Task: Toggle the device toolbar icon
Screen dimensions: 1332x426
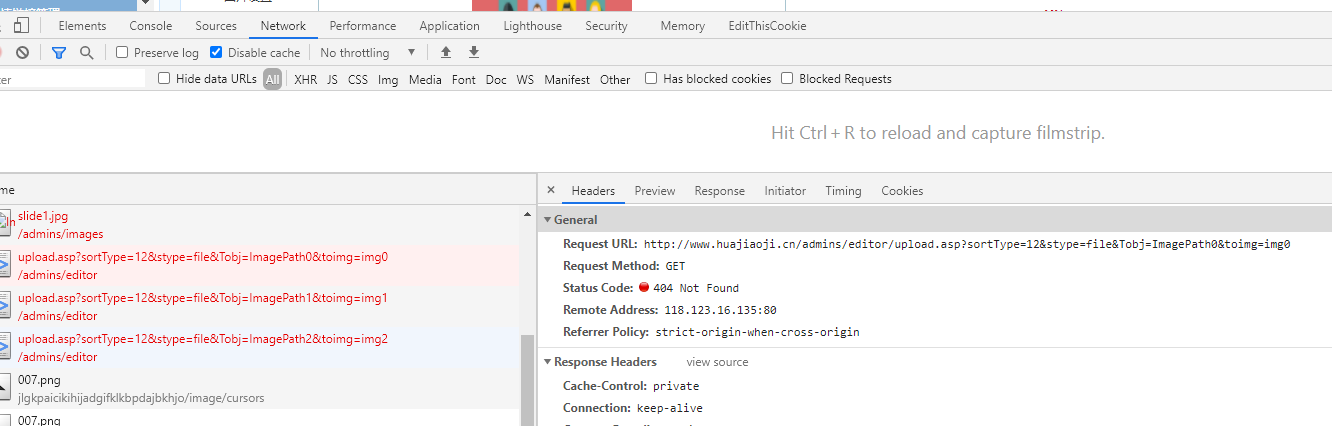Action: click(21, 26)
